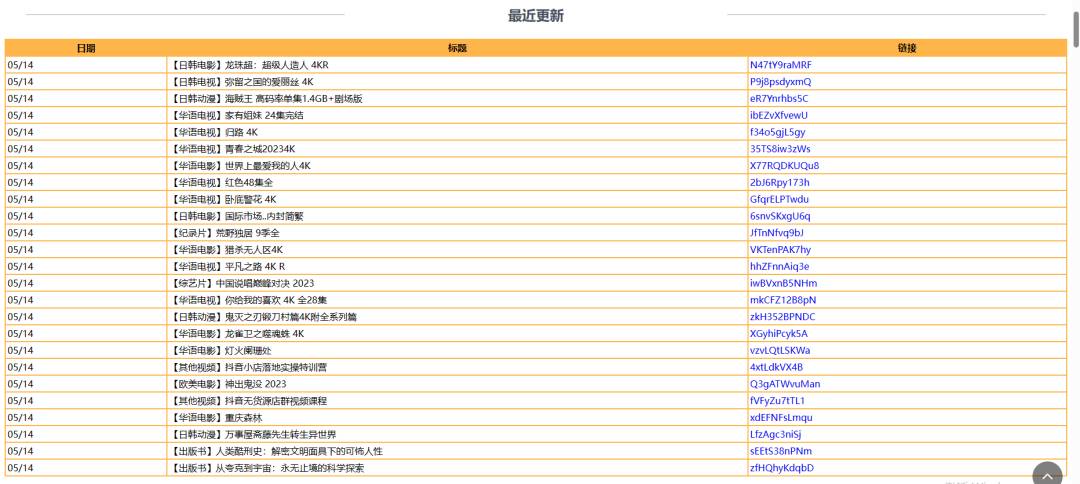Screen dimensions: 1080x484
Task: Click title 青春之城20234K
Action: [260, 149]
